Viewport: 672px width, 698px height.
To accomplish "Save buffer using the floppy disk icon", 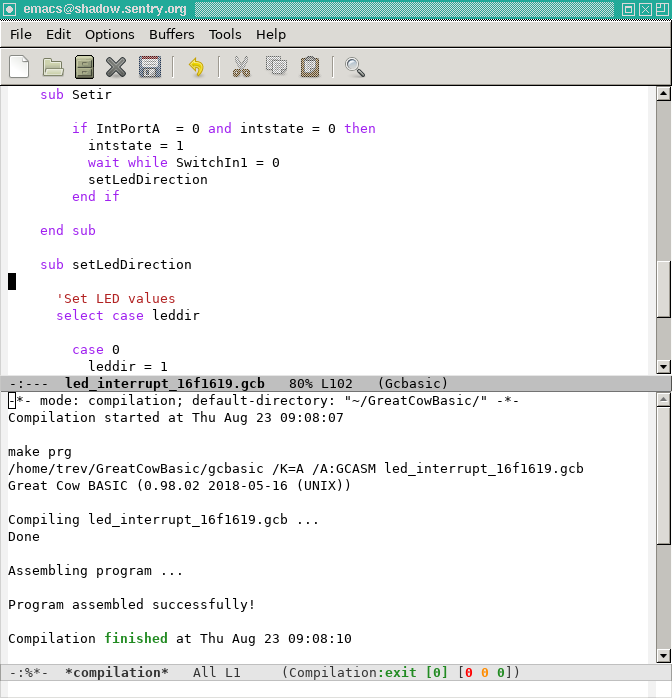I will [x=150, y=67].
